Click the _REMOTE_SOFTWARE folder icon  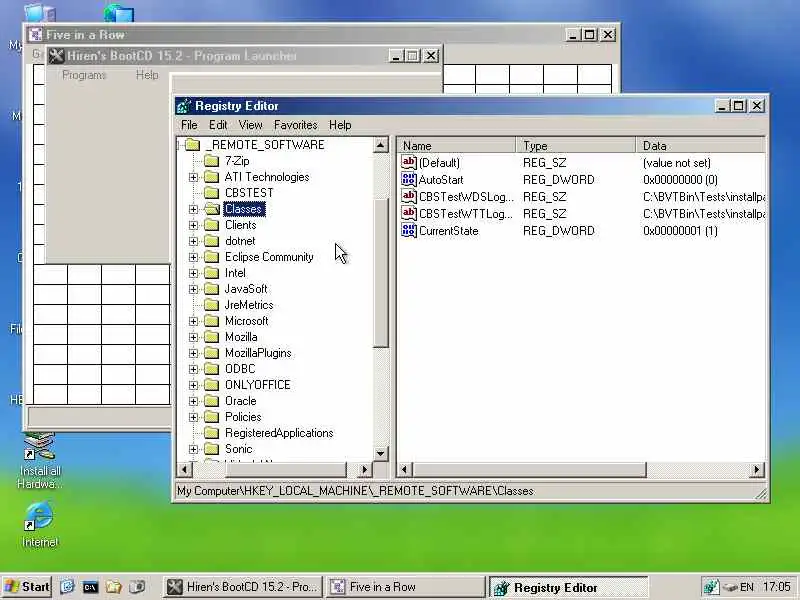click(192, 145)
